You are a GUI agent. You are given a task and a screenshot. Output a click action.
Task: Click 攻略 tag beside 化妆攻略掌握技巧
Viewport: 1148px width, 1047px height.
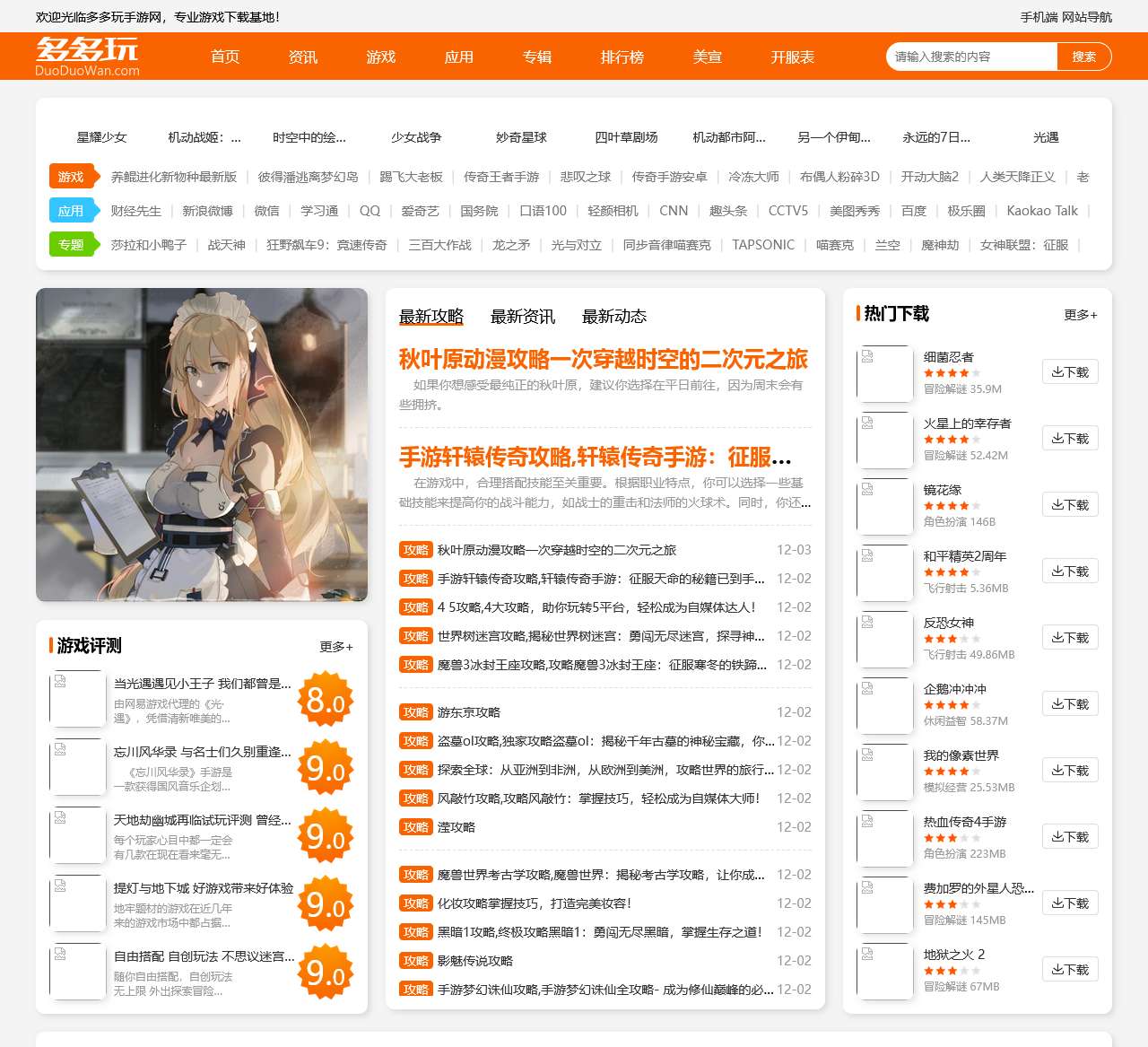click(416, 903)
